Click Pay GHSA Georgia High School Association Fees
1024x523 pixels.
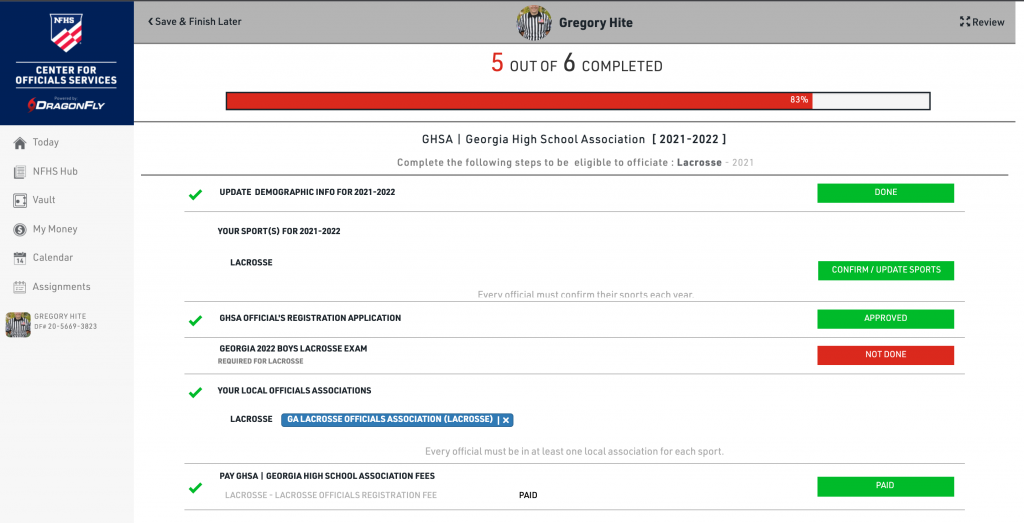[x=327, y=476]
